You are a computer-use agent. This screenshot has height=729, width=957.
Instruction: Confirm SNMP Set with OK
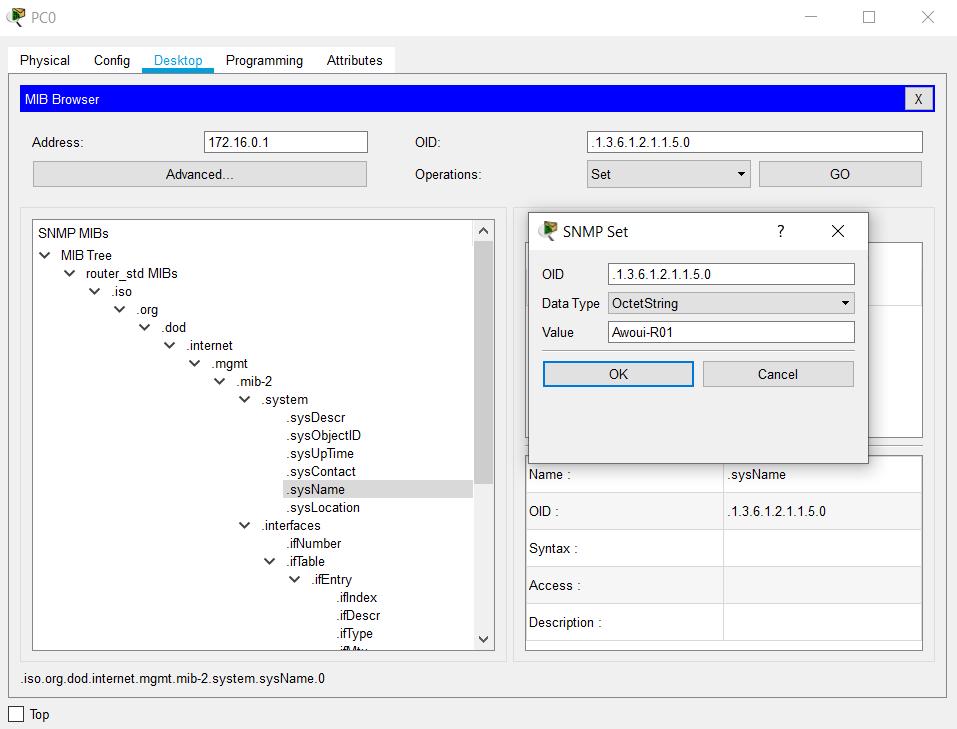618,374
